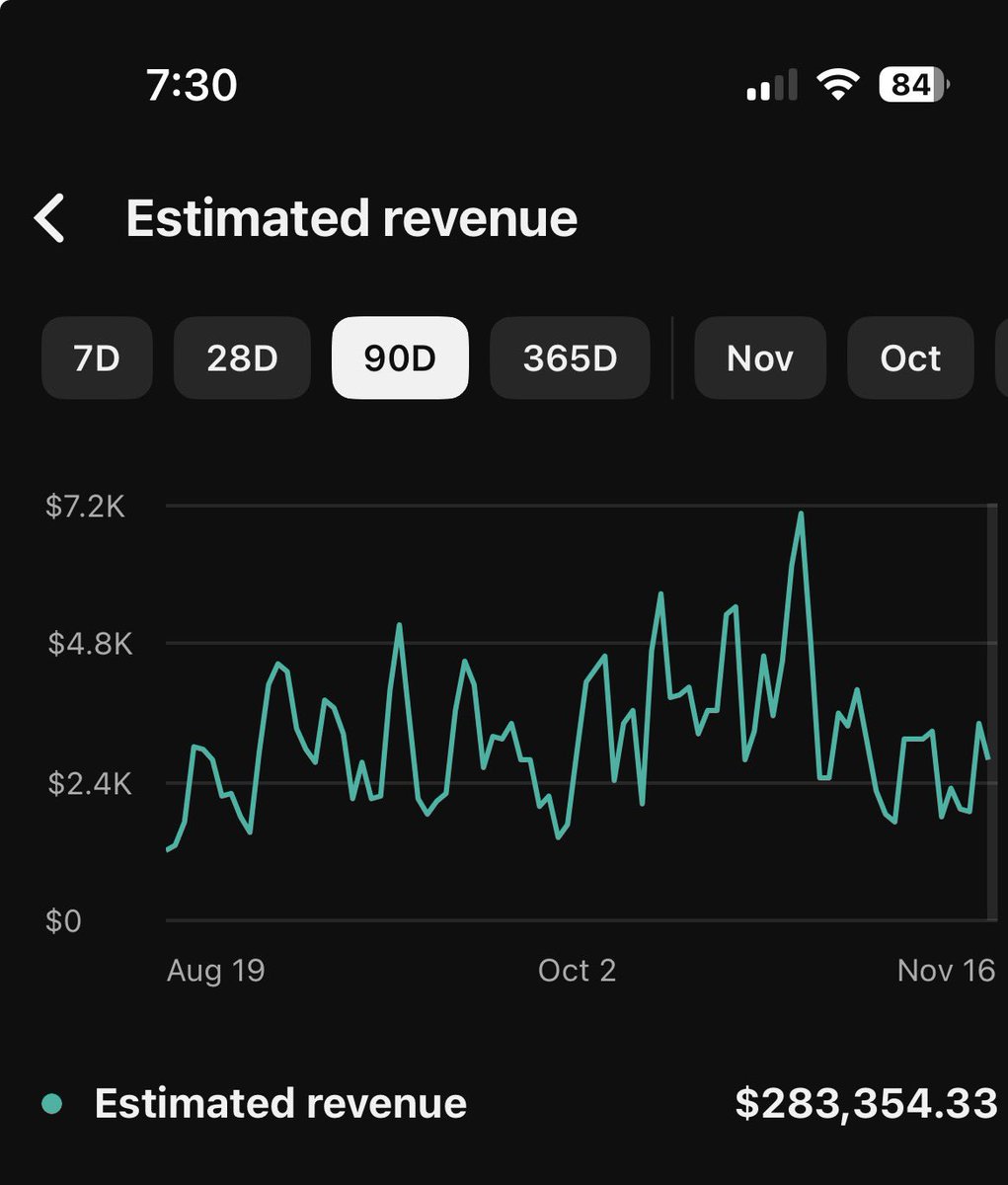The width and height of the screenshot is (1008, 1185).
Task: Tap the Oct 2 date label
Action: click(x=578, y=971)
